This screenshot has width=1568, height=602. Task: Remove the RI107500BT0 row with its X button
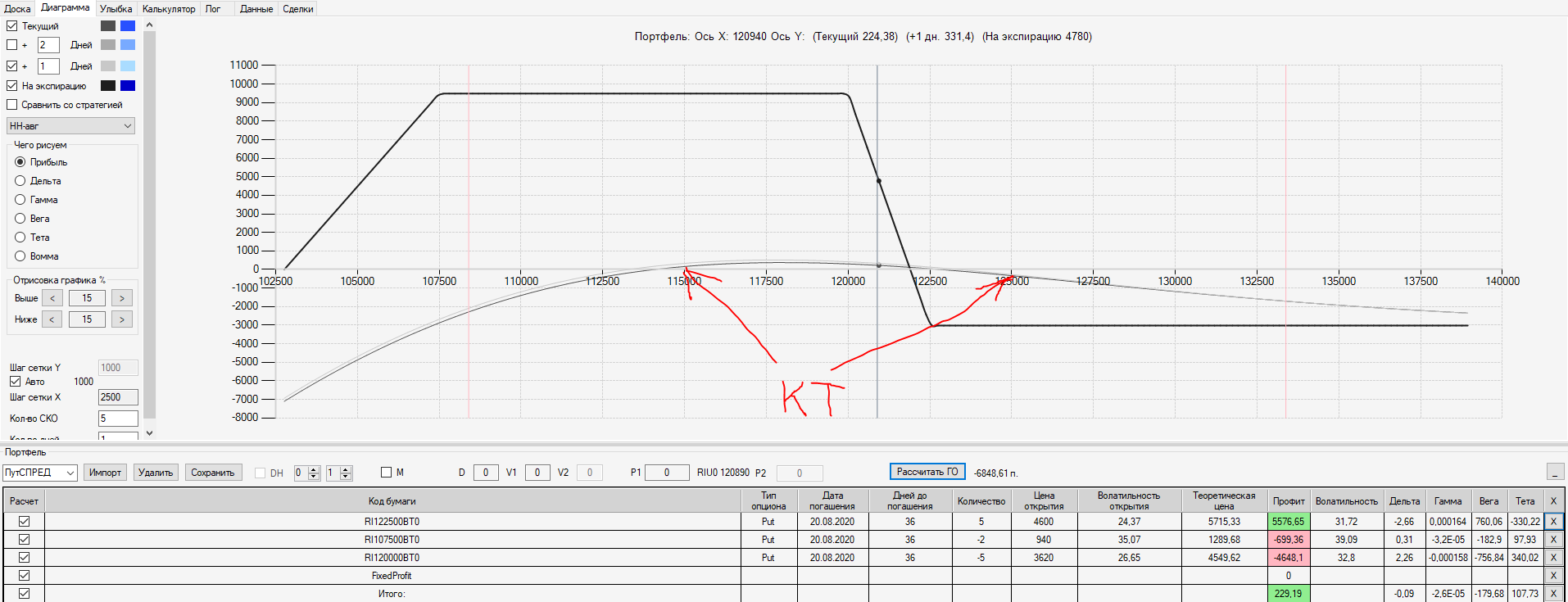click(1553, 540)
